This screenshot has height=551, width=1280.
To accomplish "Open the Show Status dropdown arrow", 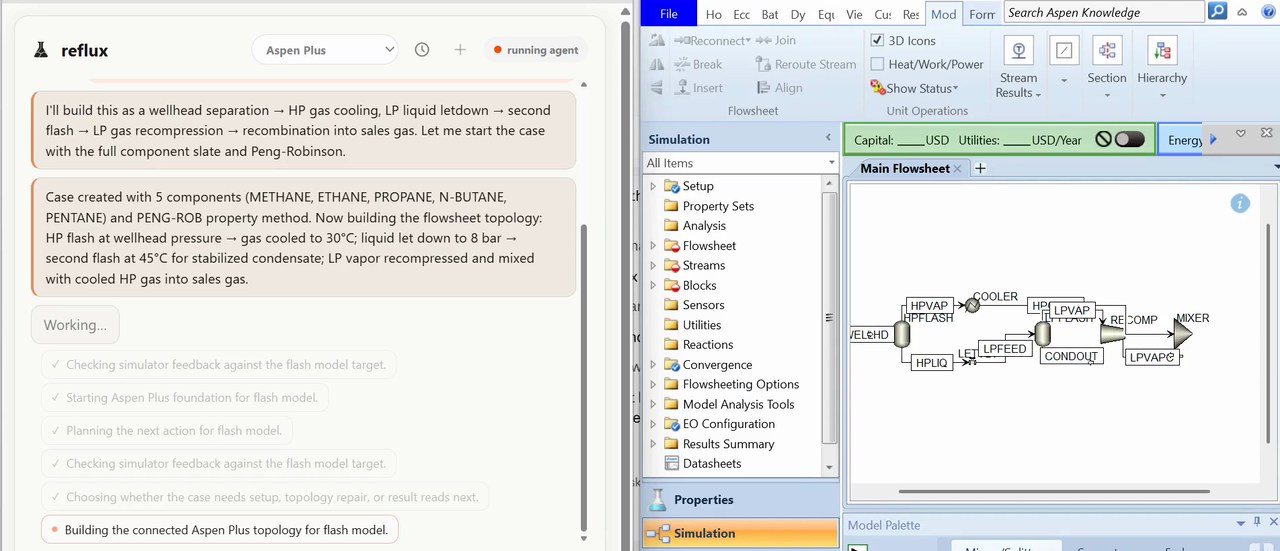I will click(955, 89).
